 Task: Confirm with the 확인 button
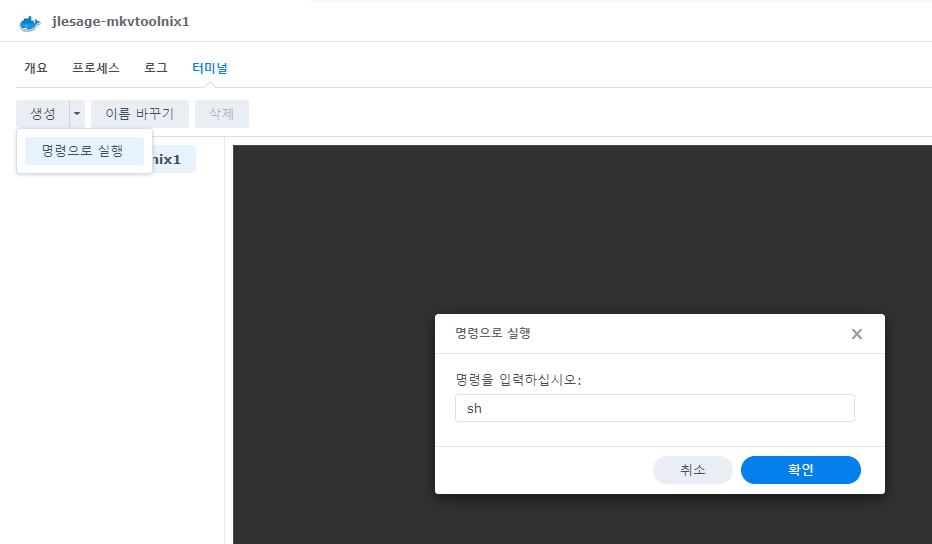[801, 470]
